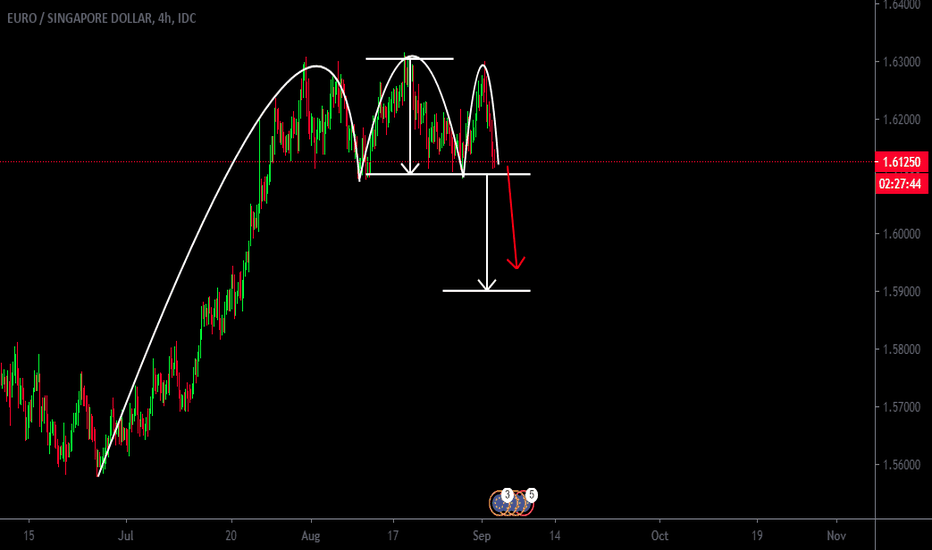Click the 1.62000 price axis label
932x550 pixels.
(x=901, y=120)
